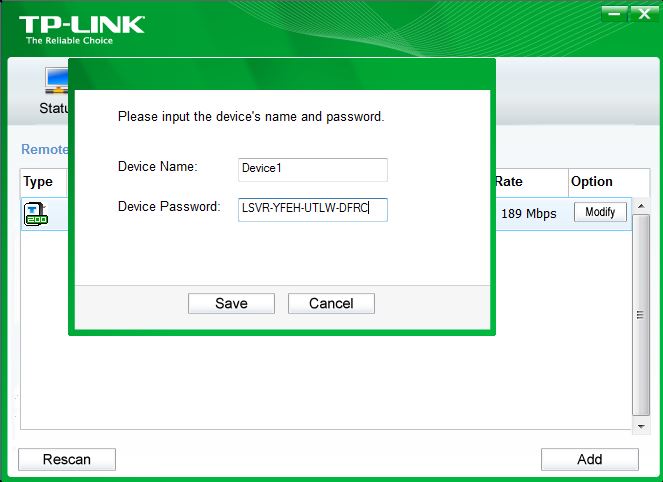Close the TP-LINK utility window
Viewport: 663px width, 482px height.
(644, 14)
